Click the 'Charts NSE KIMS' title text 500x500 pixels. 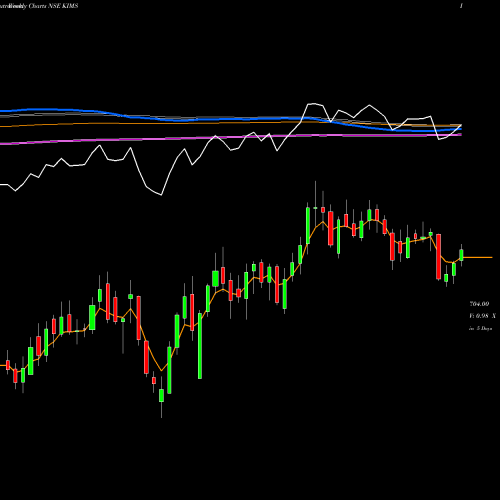point(53,6)
